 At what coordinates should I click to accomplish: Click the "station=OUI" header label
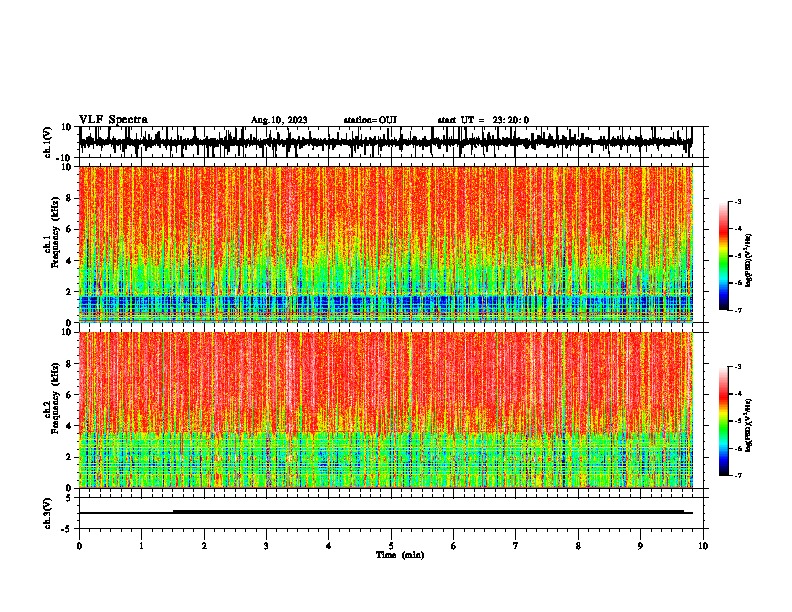pyautogui.click(x=370, y=120)
